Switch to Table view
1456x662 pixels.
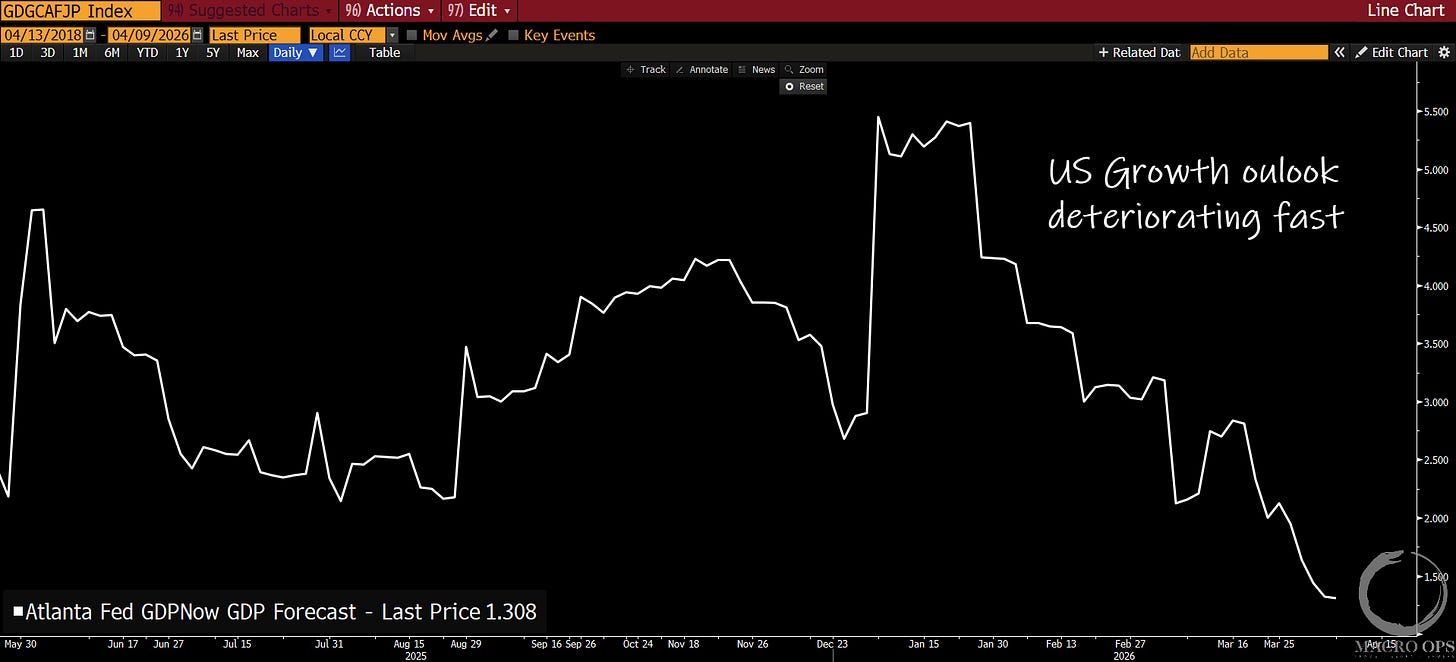tap(384, 52)
